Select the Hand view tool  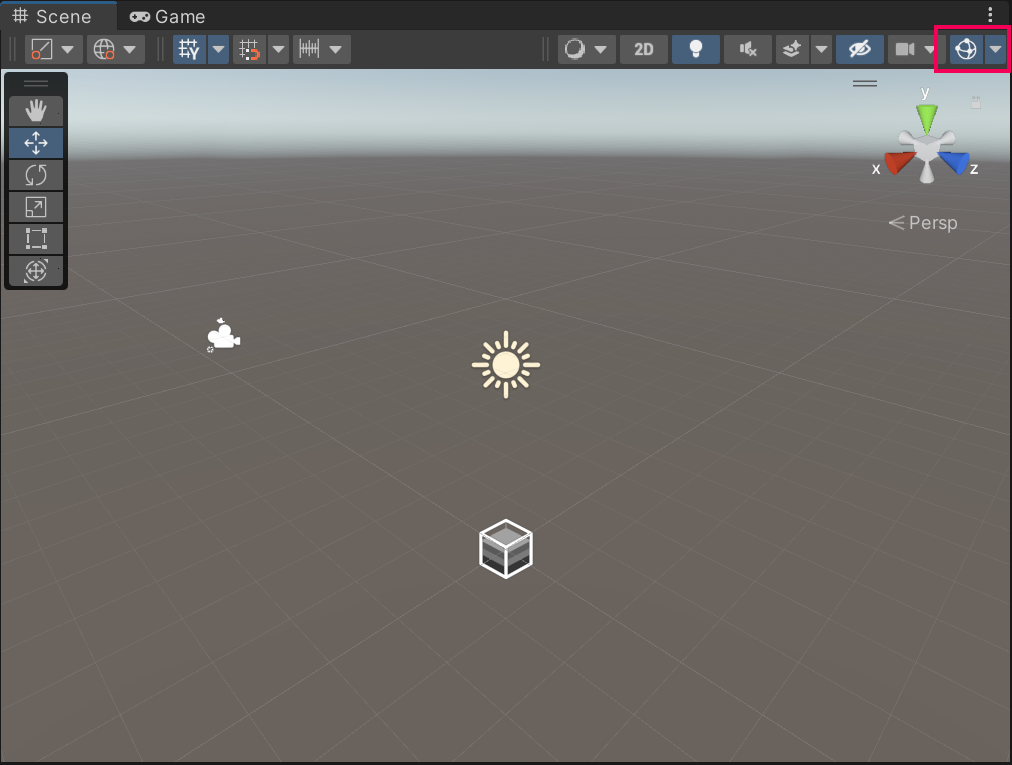pyautogui.click(x=36, y=111)
